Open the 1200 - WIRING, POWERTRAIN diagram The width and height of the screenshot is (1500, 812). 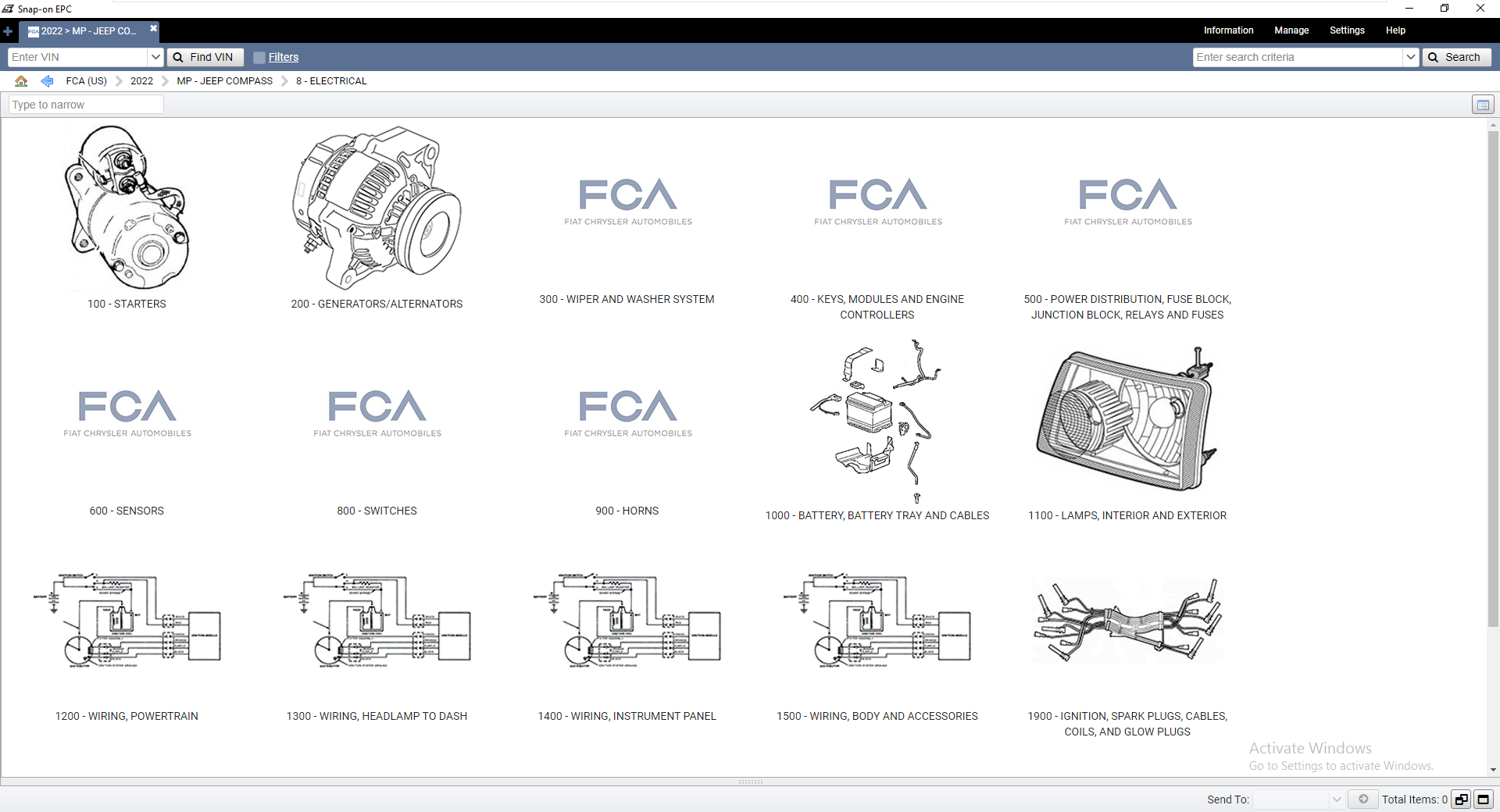(x=127, y=621)
